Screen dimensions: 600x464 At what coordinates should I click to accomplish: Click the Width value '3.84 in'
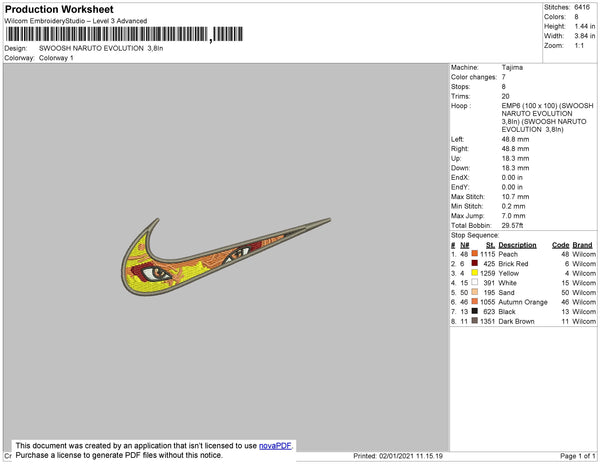pyautogui.click(x=585, y=36)
